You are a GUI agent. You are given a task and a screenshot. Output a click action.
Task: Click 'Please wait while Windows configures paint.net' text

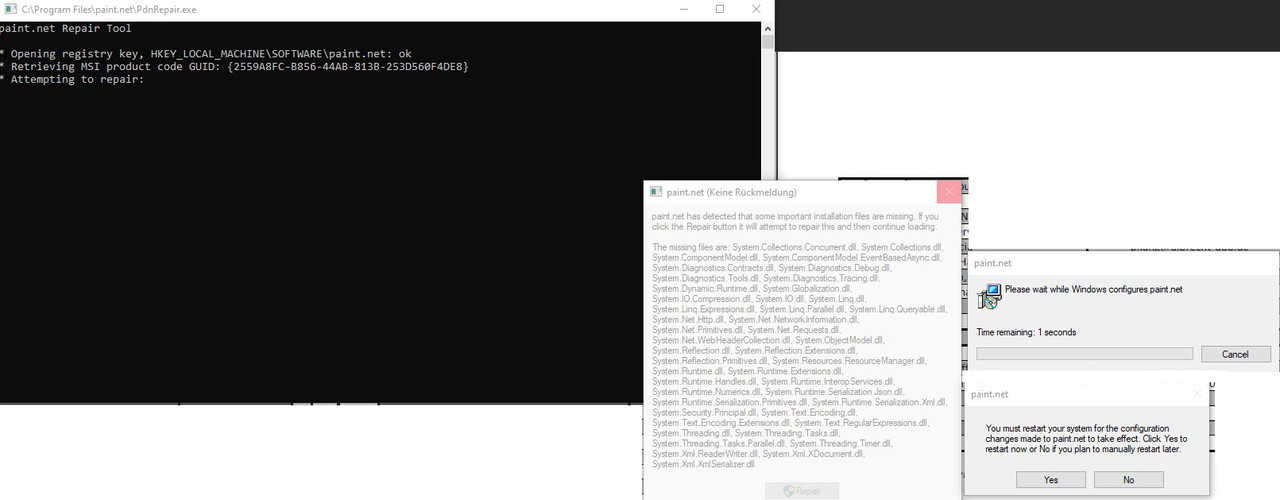pos(1093,290)
